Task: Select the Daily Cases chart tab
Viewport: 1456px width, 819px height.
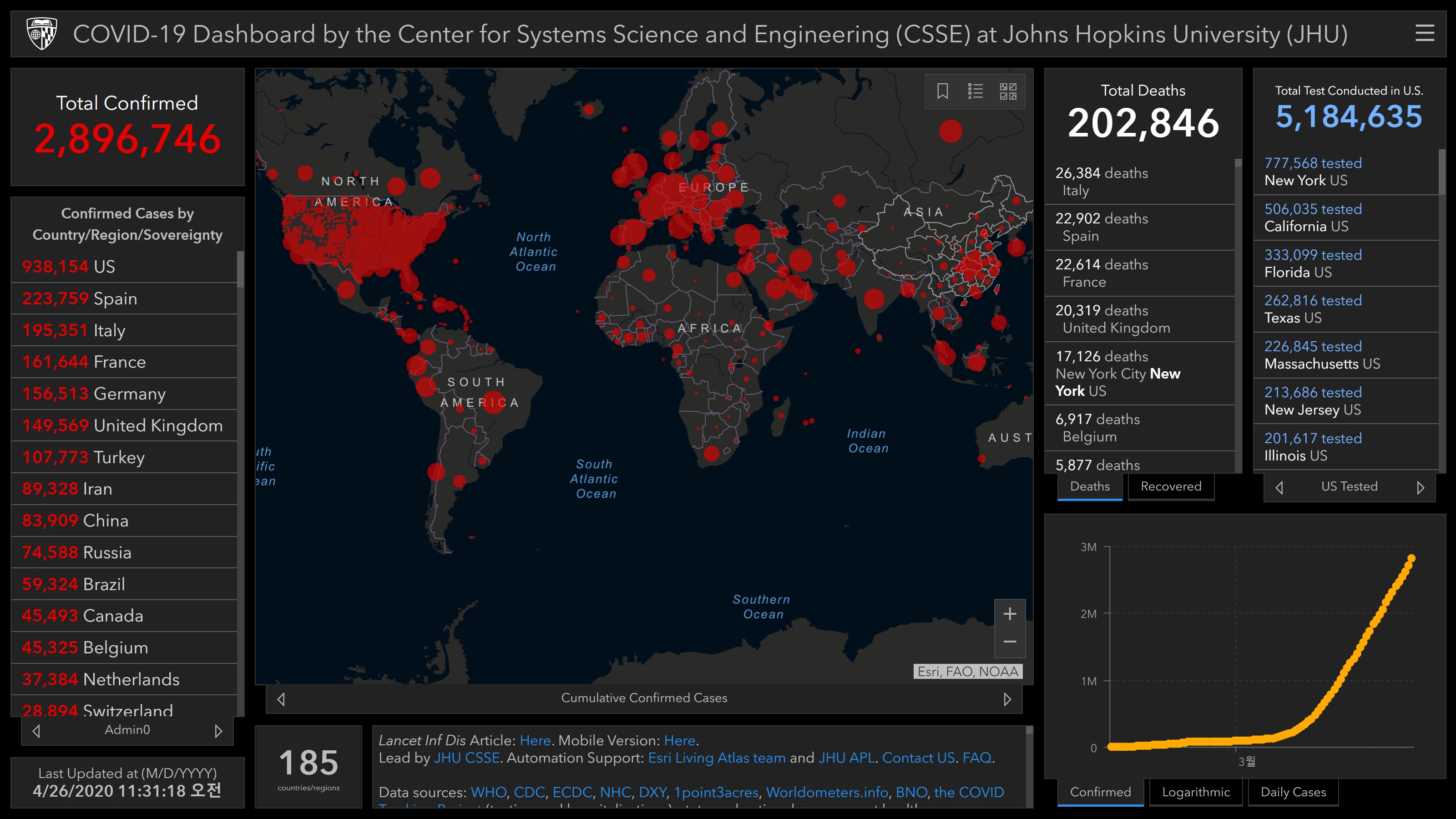Action: [x=1293, y=792]
